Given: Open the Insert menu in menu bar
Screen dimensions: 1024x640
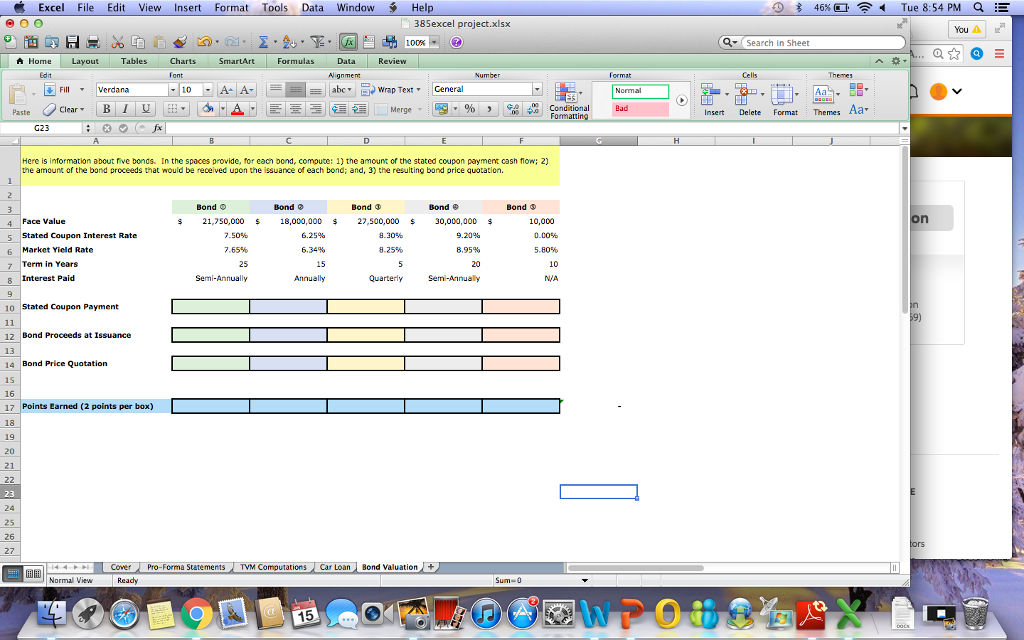Looking at the screenshot, I should (187, 8).
